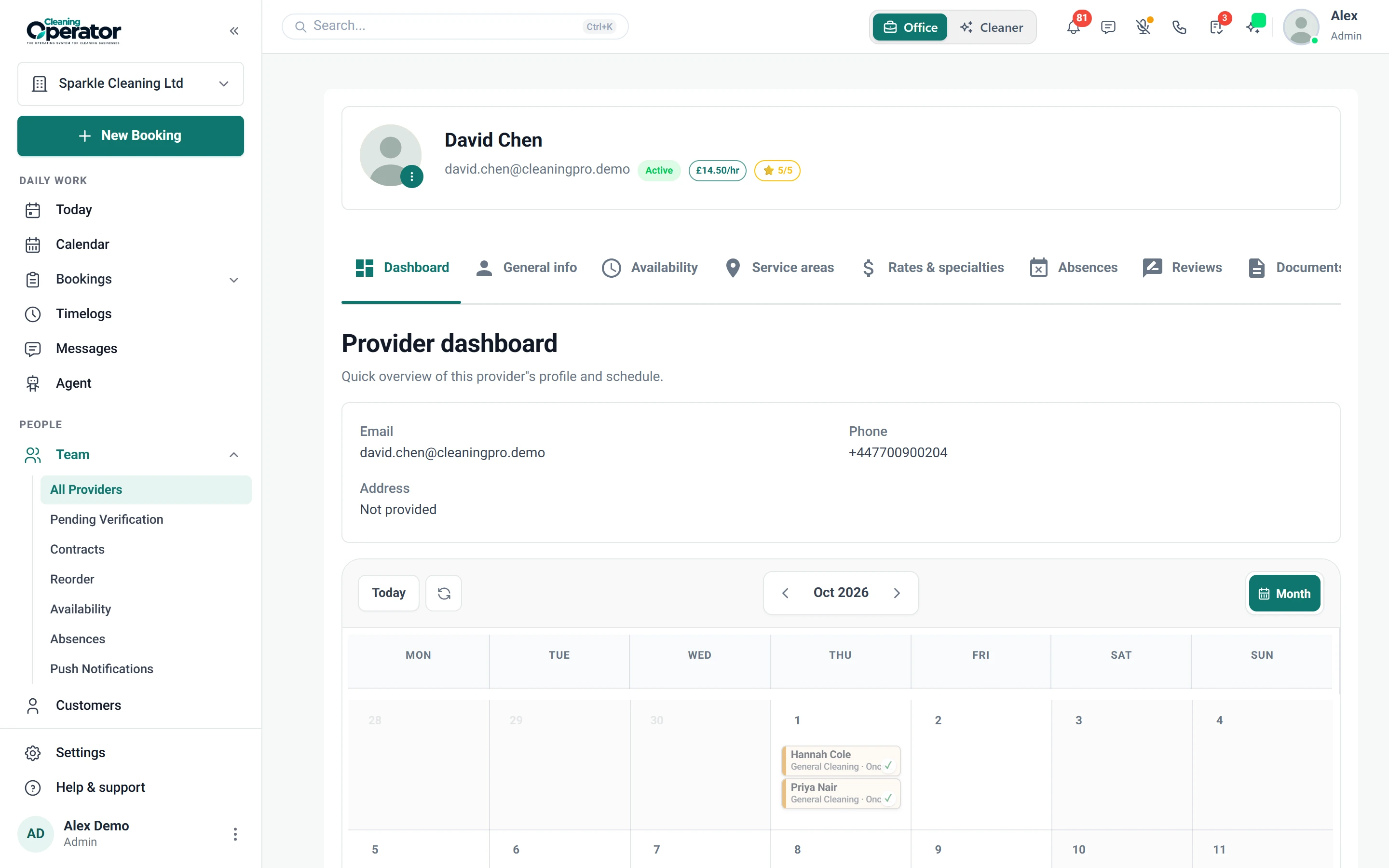
Task: Collapse the sidebar with the double chevron
Action: coord(234,31)
